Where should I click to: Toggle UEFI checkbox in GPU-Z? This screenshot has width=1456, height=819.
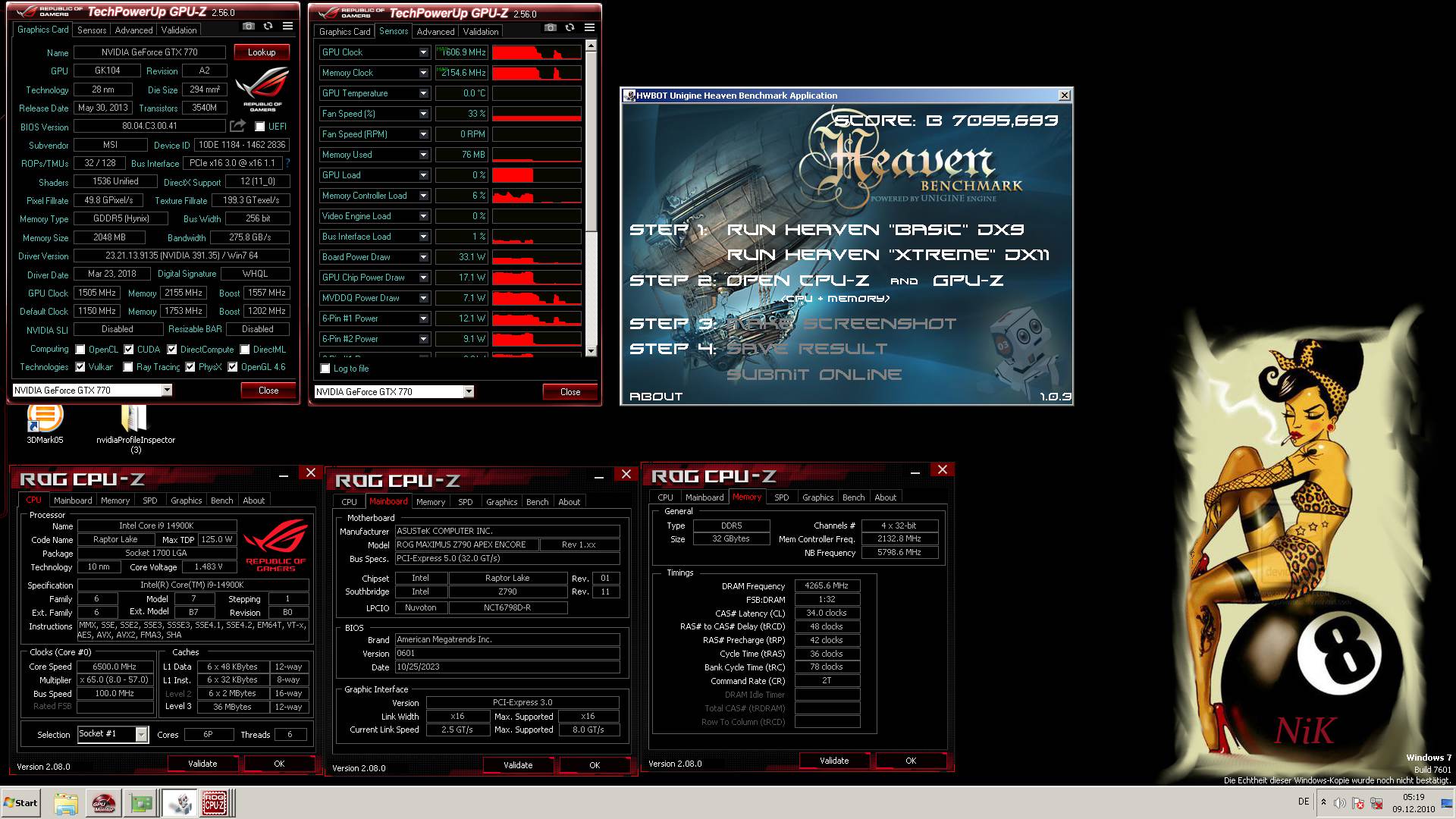click(x=260, y=127)
